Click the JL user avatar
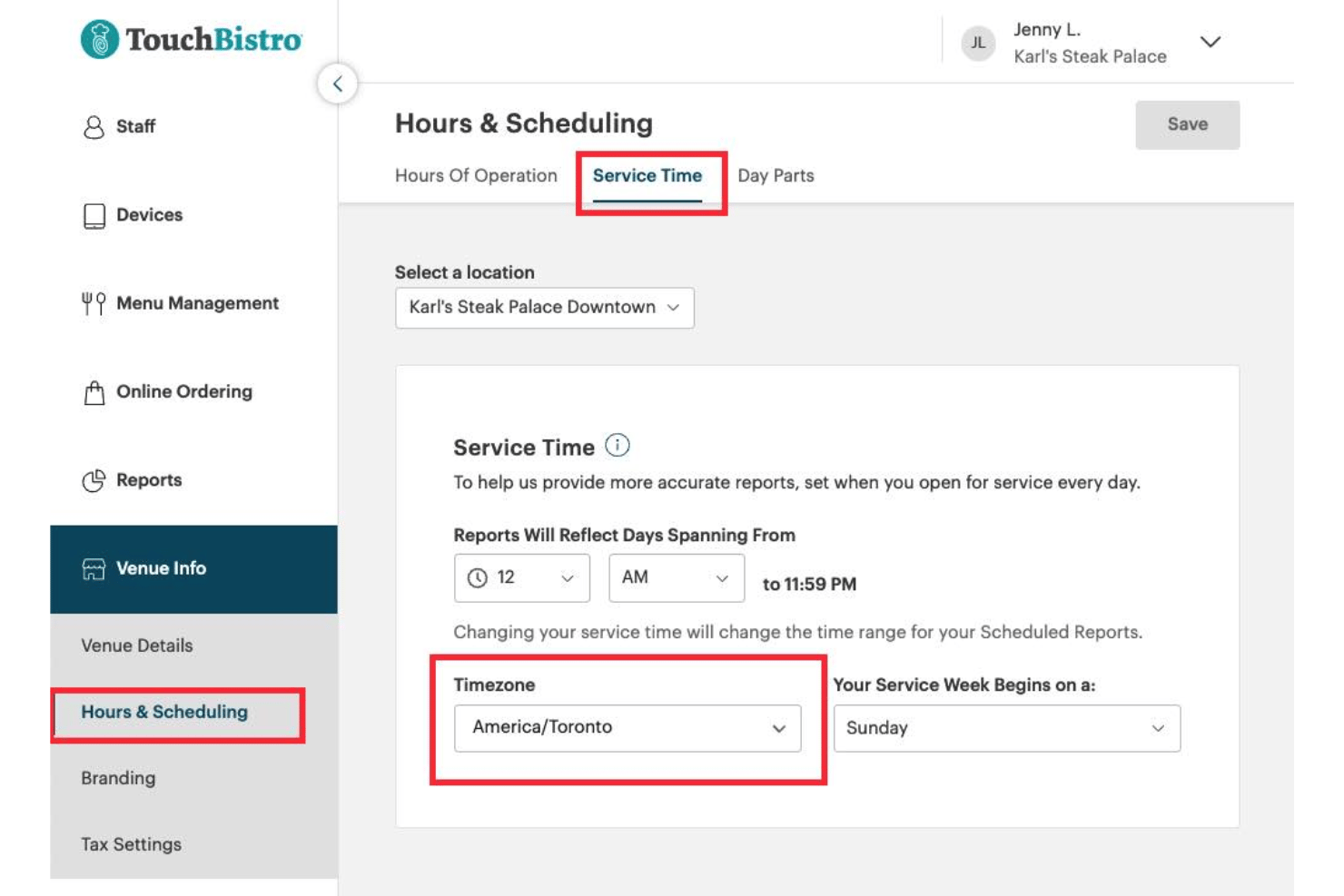The image size is (1344, 896). (x=978, y=43)
